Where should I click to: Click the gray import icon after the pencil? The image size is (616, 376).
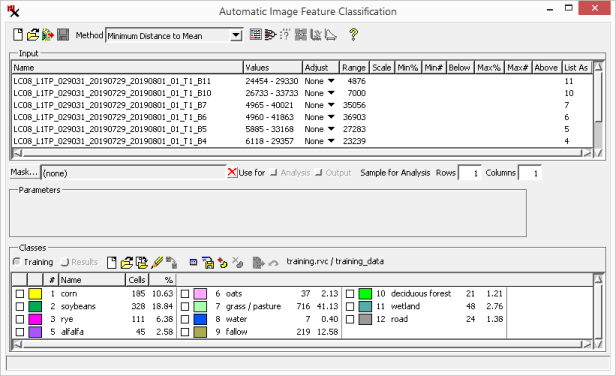coord(171,262)
